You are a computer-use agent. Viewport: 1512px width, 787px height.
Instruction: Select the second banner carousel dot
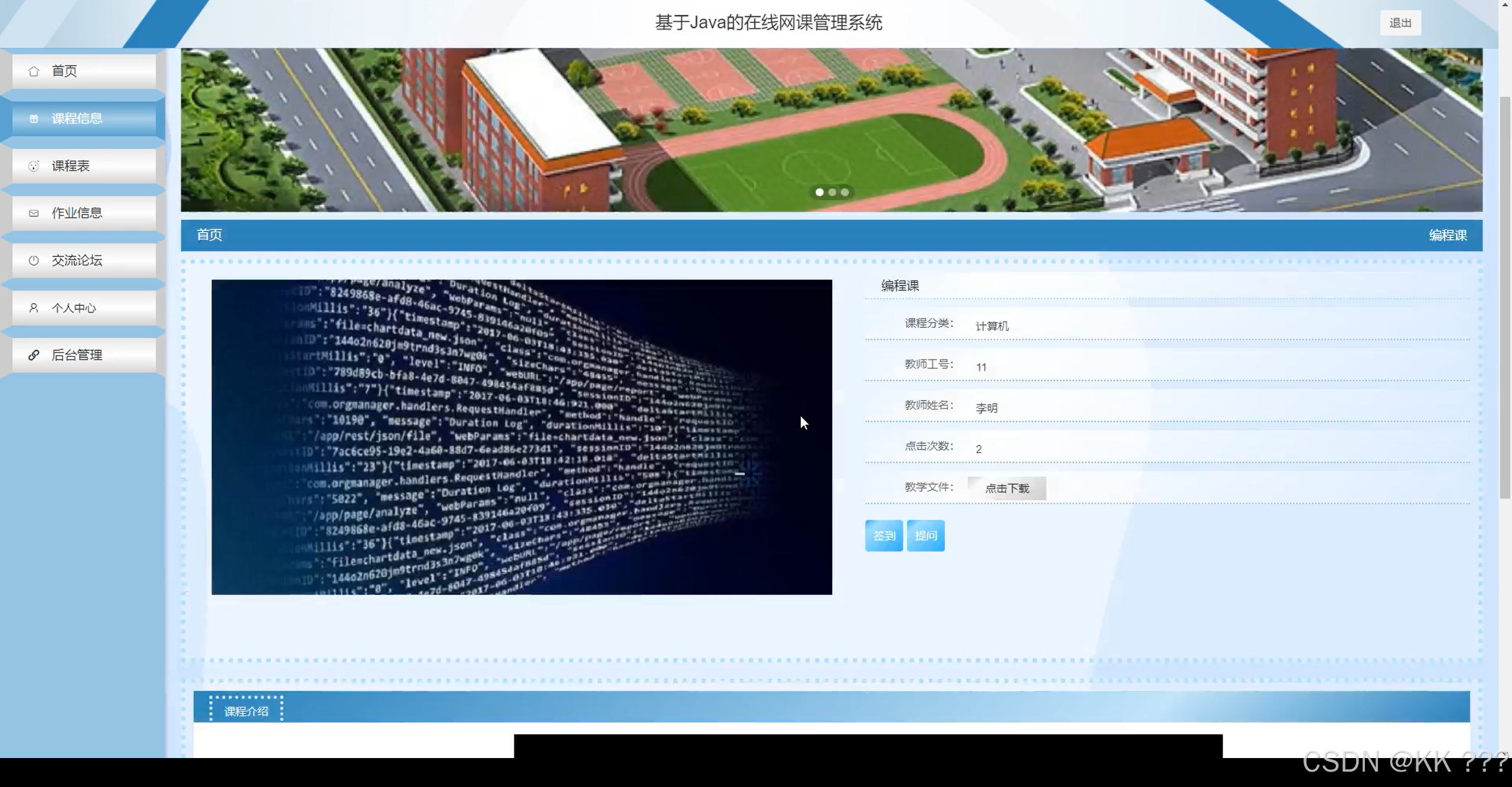[x=832, y=192]
